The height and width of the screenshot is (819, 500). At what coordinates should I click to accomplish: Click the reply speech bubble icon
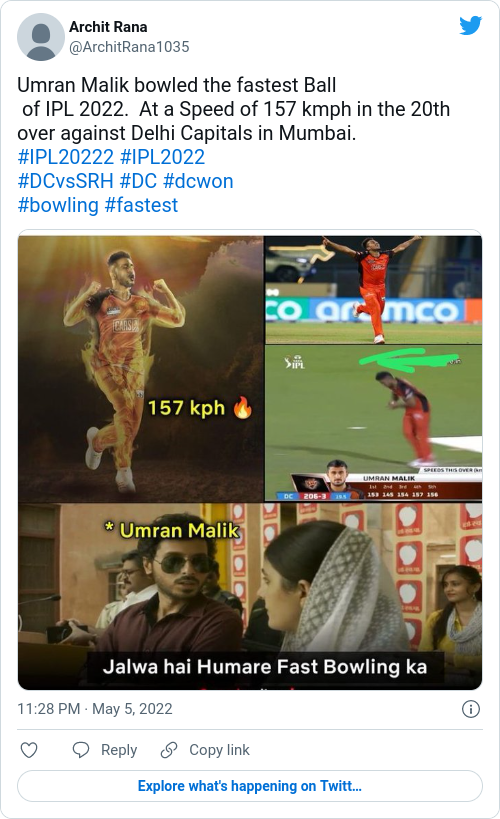tap(80, 750)
